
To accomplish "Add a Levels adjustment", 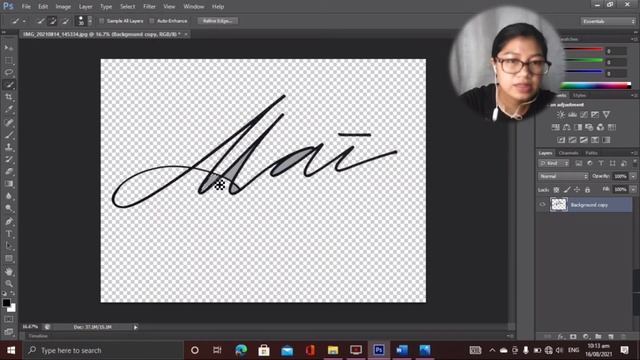I will coord(573,115).
